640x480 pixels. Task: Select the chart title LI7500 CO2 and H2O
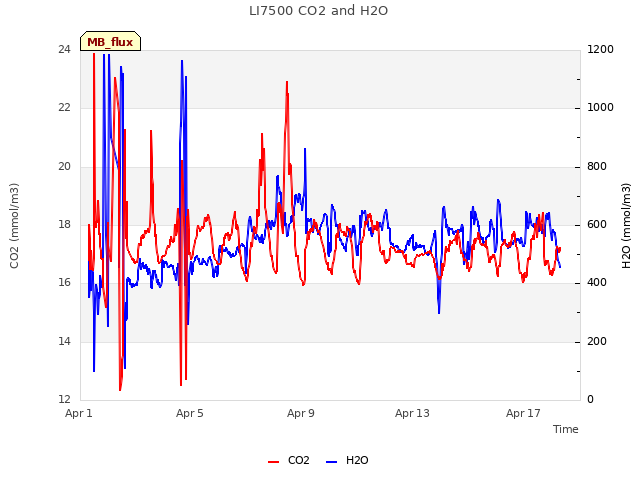pos(318,11)
